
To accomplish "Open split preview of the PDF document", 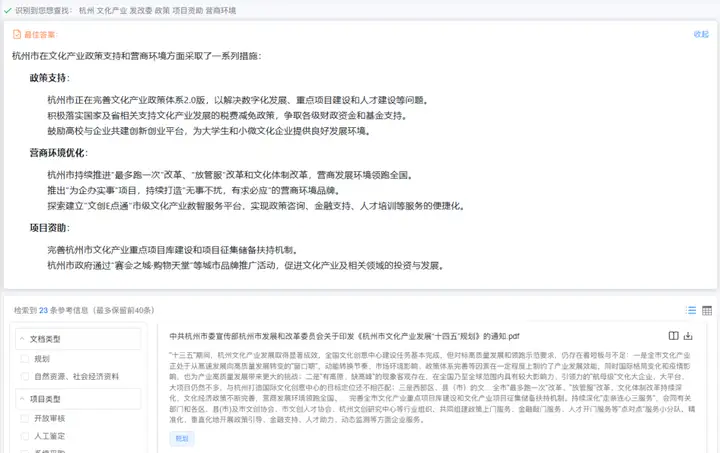I will tap(673, 336).
